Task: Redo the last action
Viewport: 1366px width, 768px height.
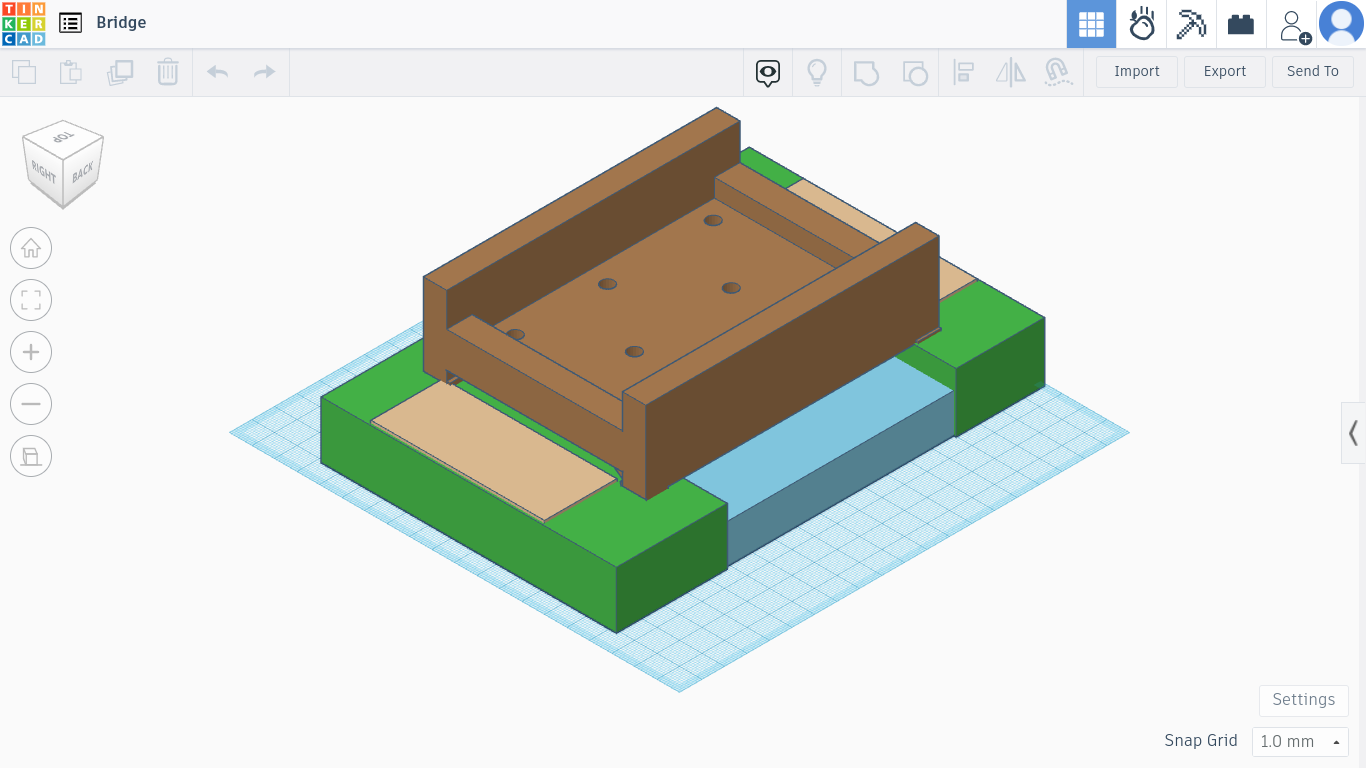Action: [264, 72]
